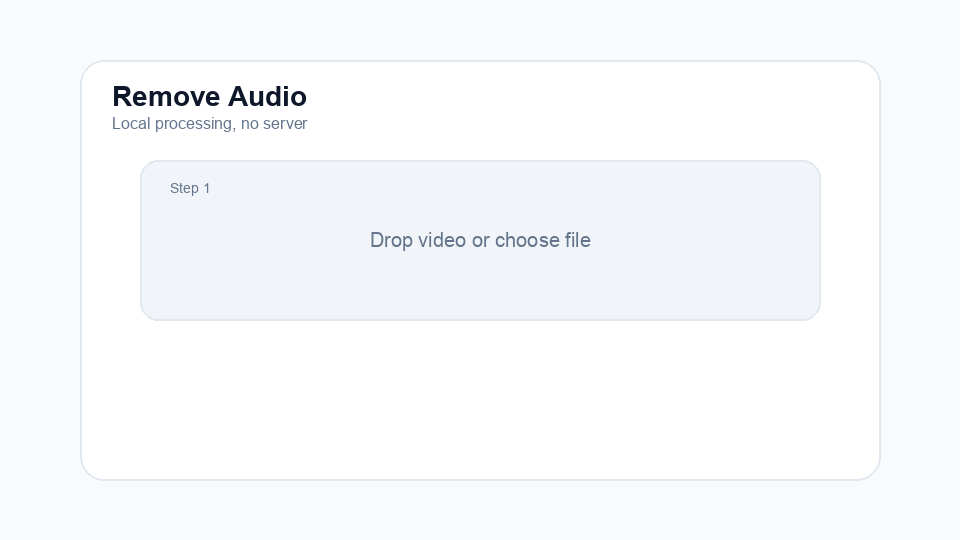Click the "Drop video or choose file" text
The width and height of the screenshot is (960, 540).
coord(480,240)
